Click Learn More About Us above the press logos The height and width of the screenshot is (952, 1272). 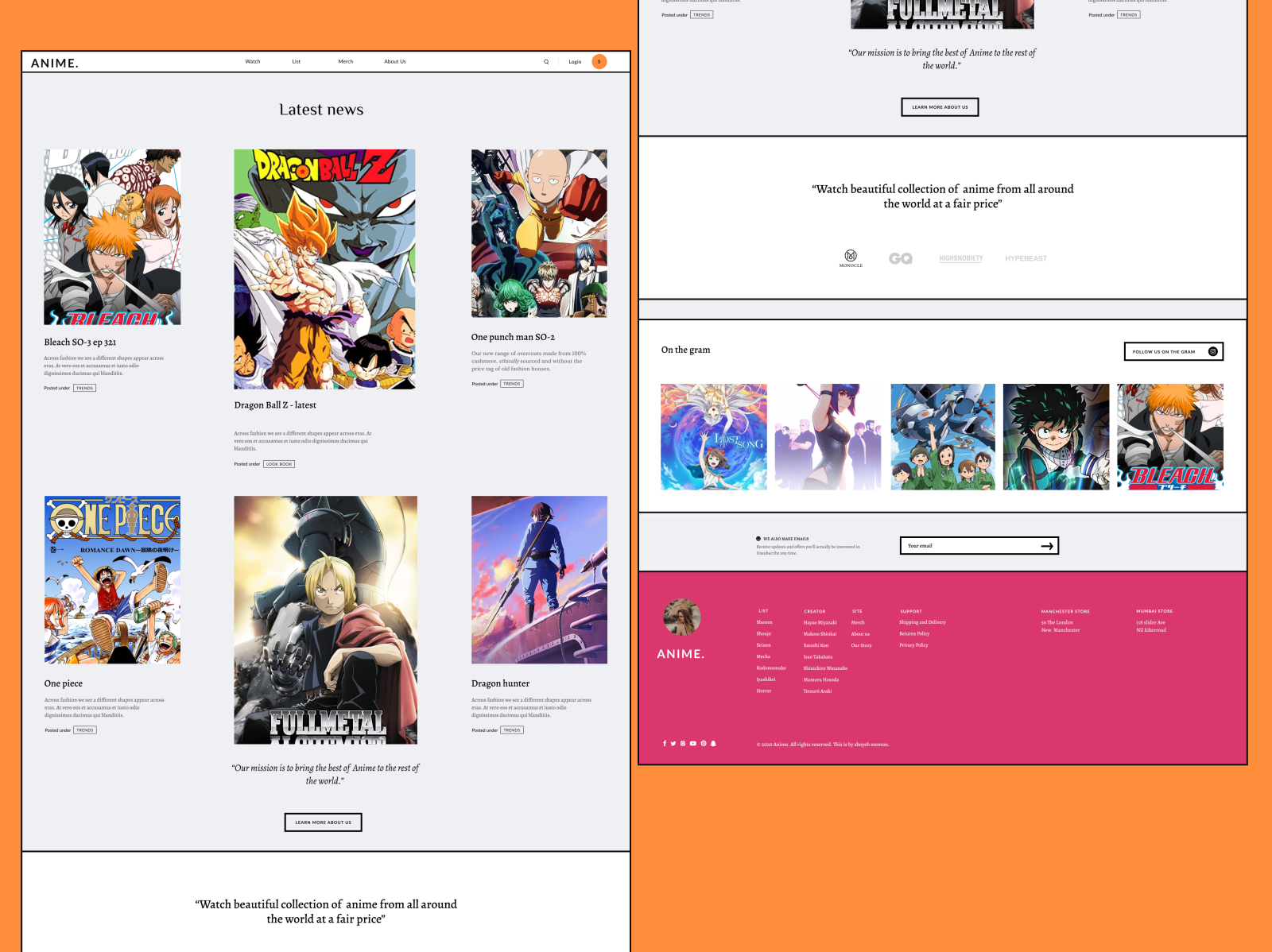point(940,107)
